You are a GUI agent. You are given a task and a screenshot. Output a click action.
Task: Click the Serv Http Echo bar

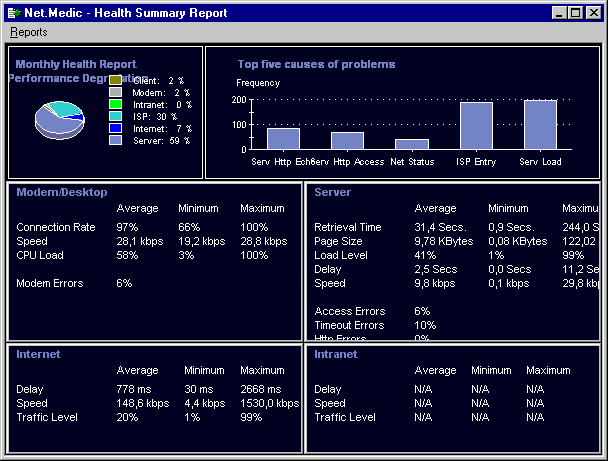tap(283, 138)
